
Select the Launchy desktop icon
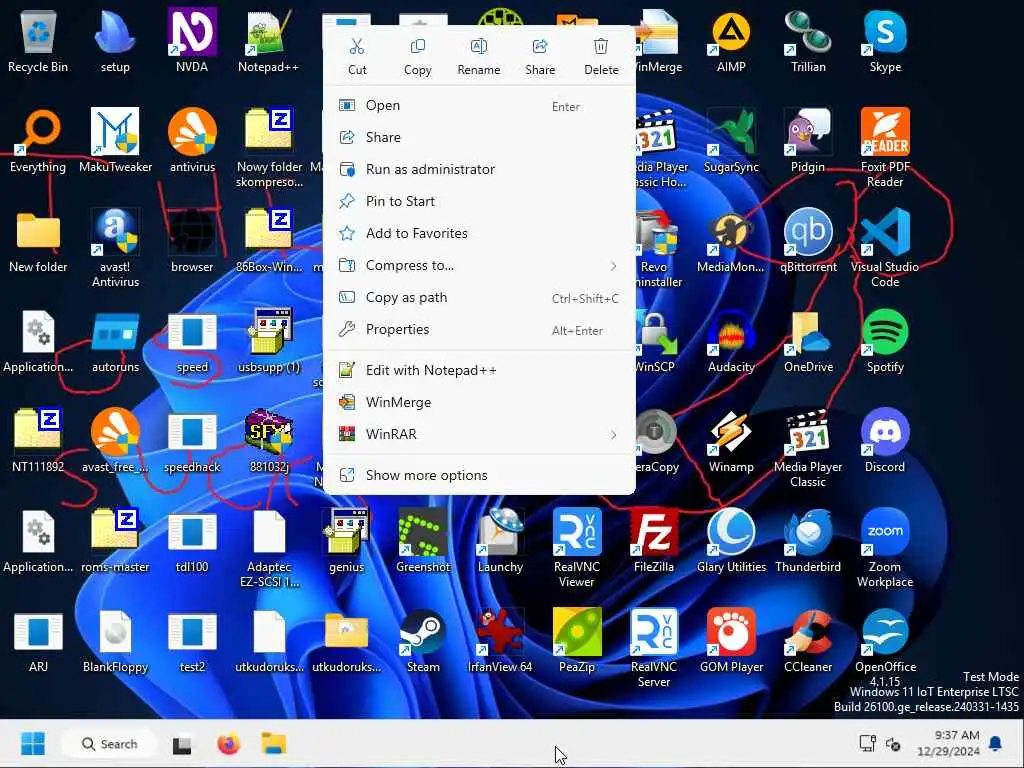(500, 541)
